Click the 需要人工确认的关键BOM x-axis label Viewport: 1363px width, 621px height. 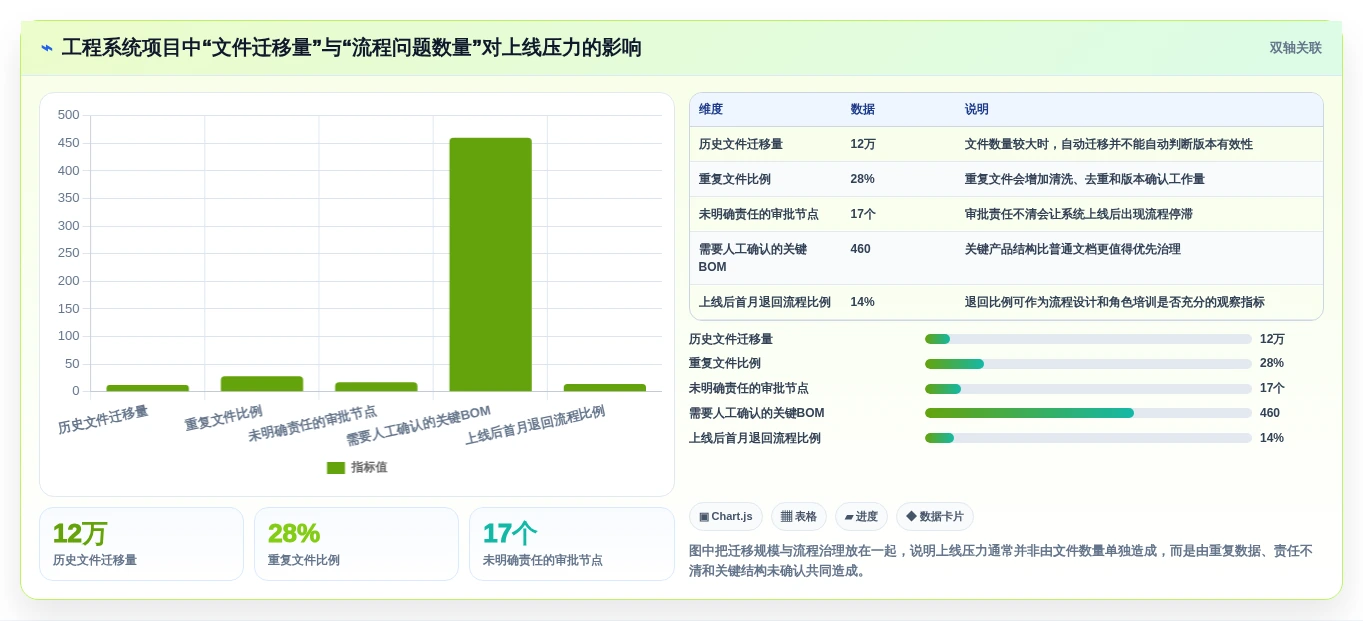(x=419, y=426)
